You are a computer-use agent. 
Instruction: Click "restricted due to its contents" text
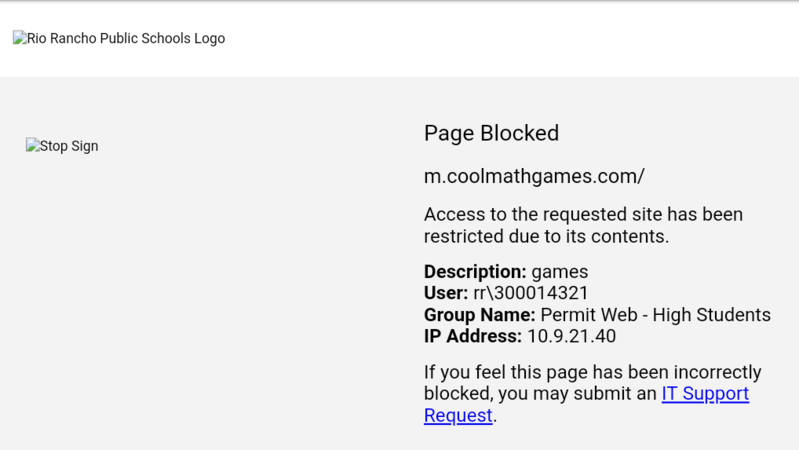coord(546,237)
